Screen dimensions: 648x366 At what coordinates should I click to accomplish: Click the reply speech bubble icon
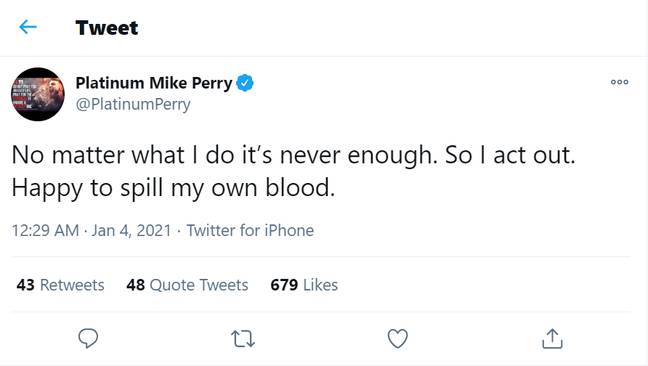point(88,338)
